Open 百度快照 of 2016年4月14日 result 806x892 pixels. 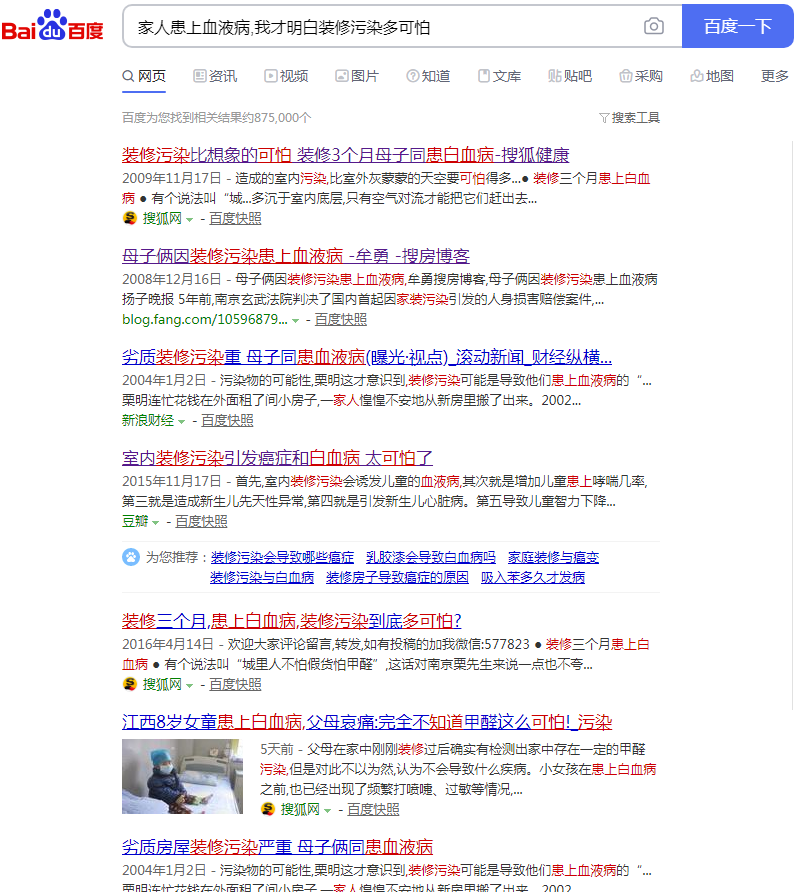point(235,684)
